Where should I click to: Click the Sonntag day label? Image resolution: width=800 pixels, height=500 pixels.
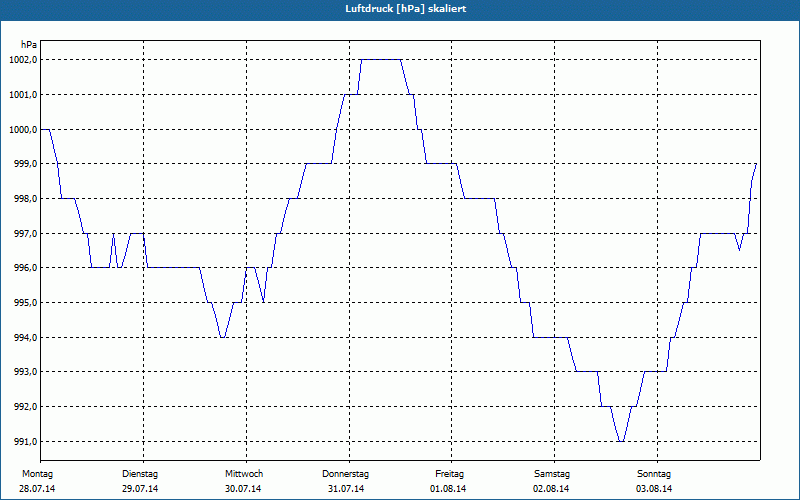(x=654, y=474)
